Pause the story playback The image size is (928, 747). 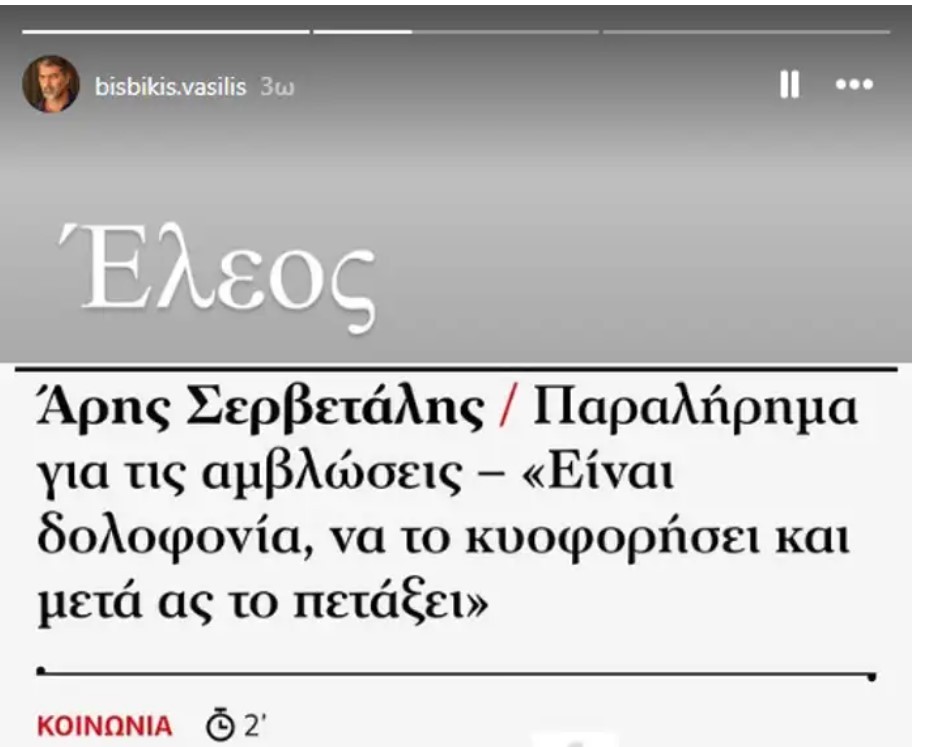pos(790,85)
